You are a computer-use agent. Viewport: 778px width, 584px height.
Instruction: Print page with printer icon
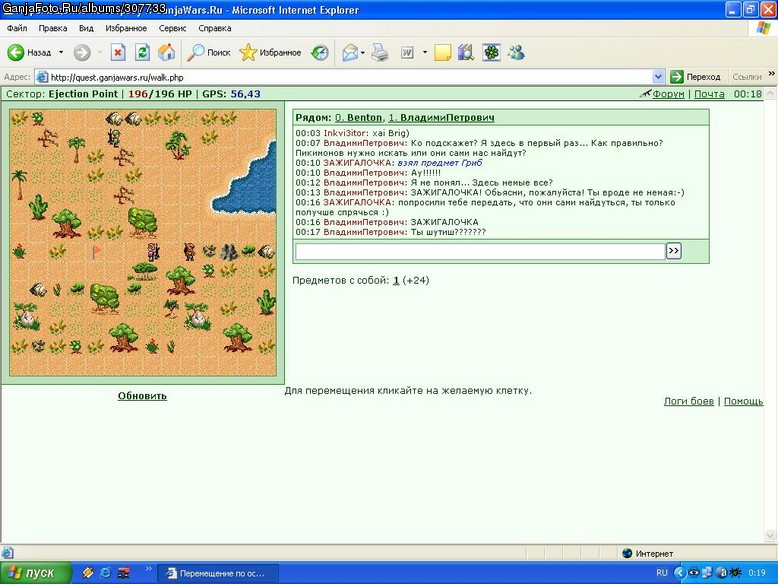coord(380,52)
